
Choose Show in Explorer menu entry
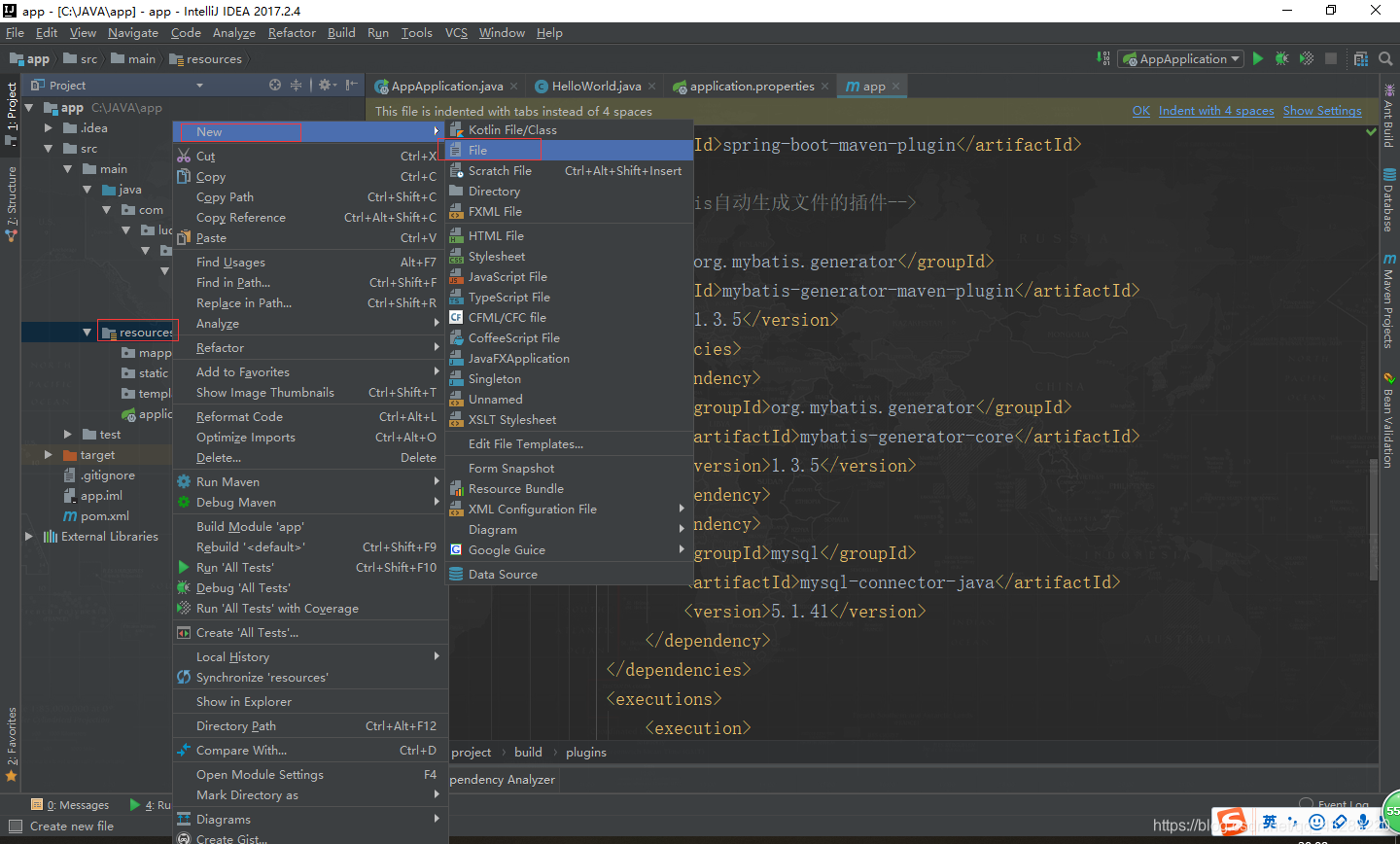309,702
